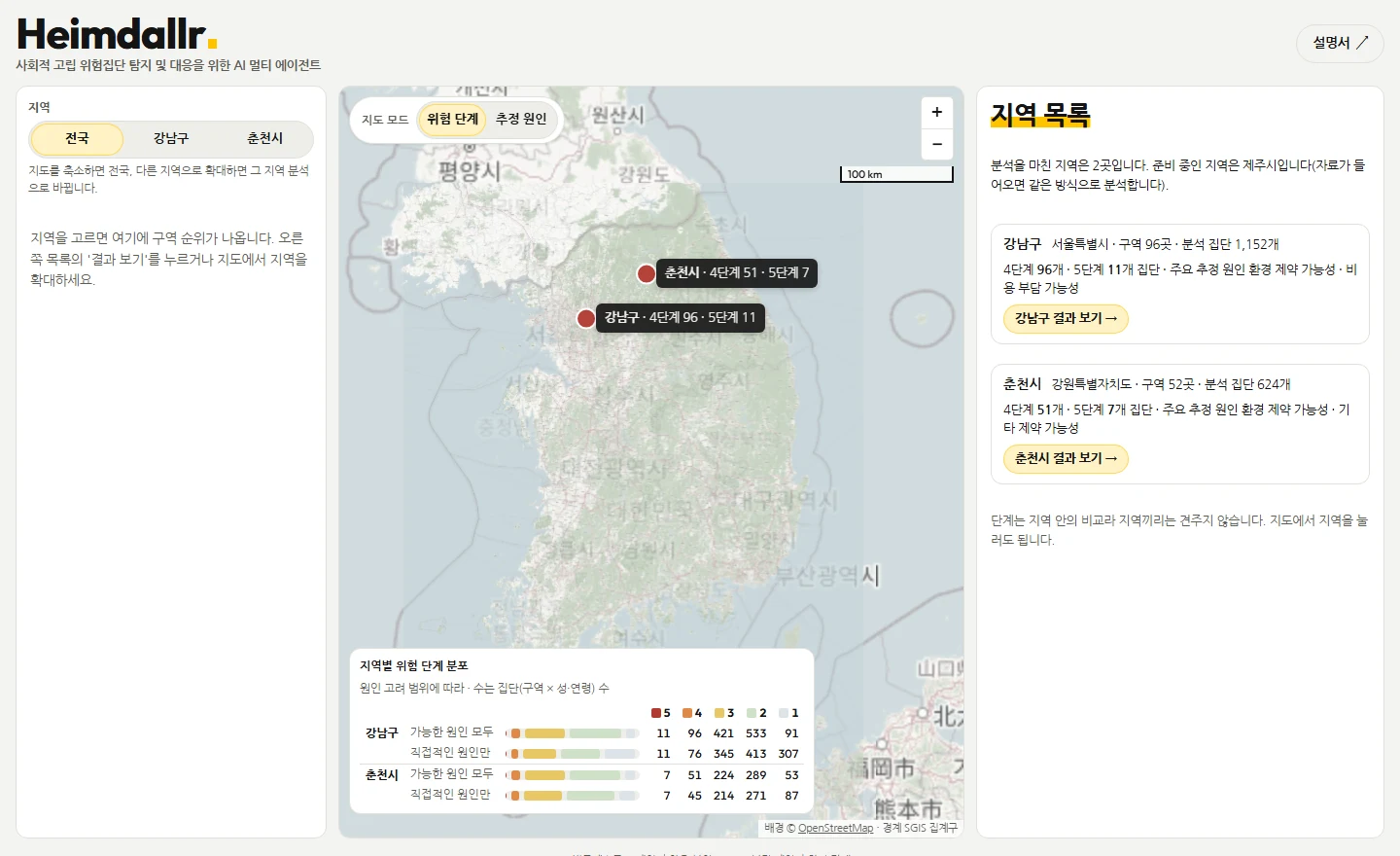Click 강남구 row label in distribution table

(x=382, y=733)
